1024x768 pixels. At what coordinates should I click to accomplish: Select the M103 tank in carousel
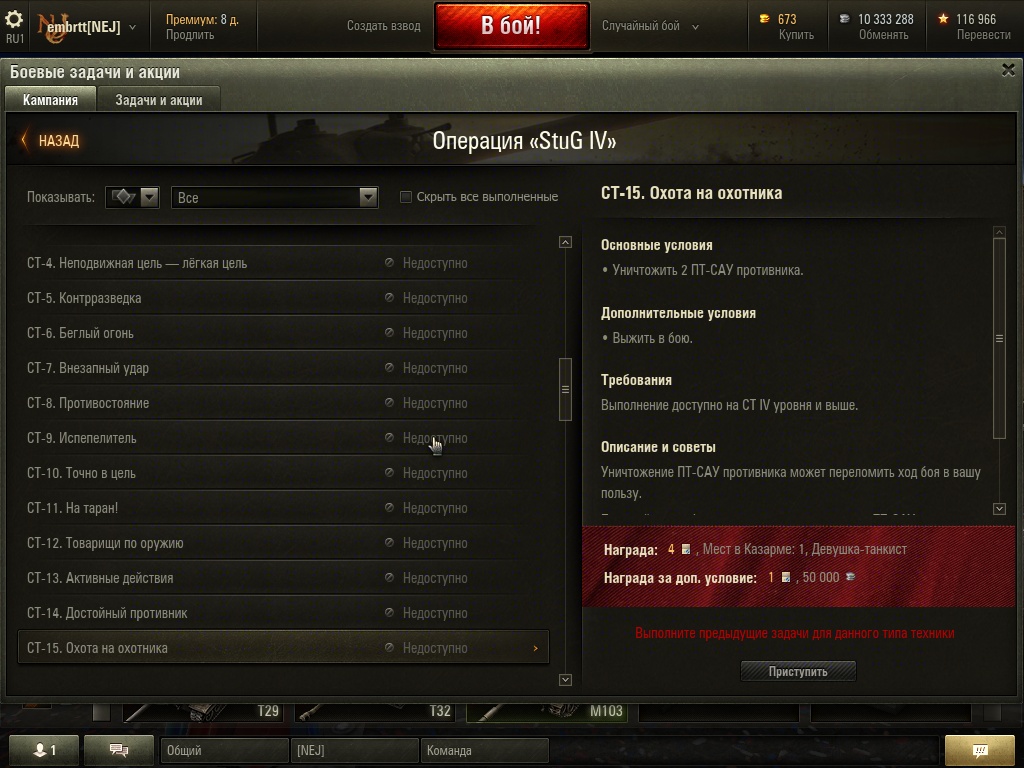pyautogui.click(x=547, y=711)
